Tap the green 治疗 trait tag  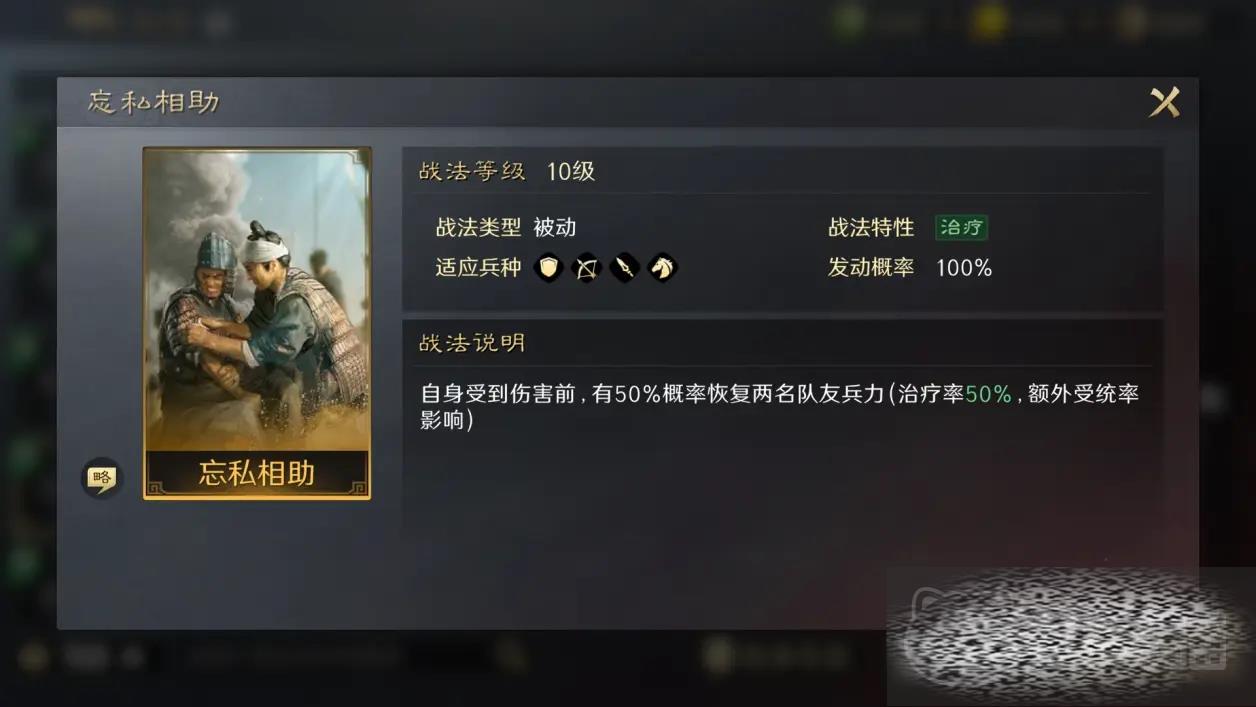[961, 227]
